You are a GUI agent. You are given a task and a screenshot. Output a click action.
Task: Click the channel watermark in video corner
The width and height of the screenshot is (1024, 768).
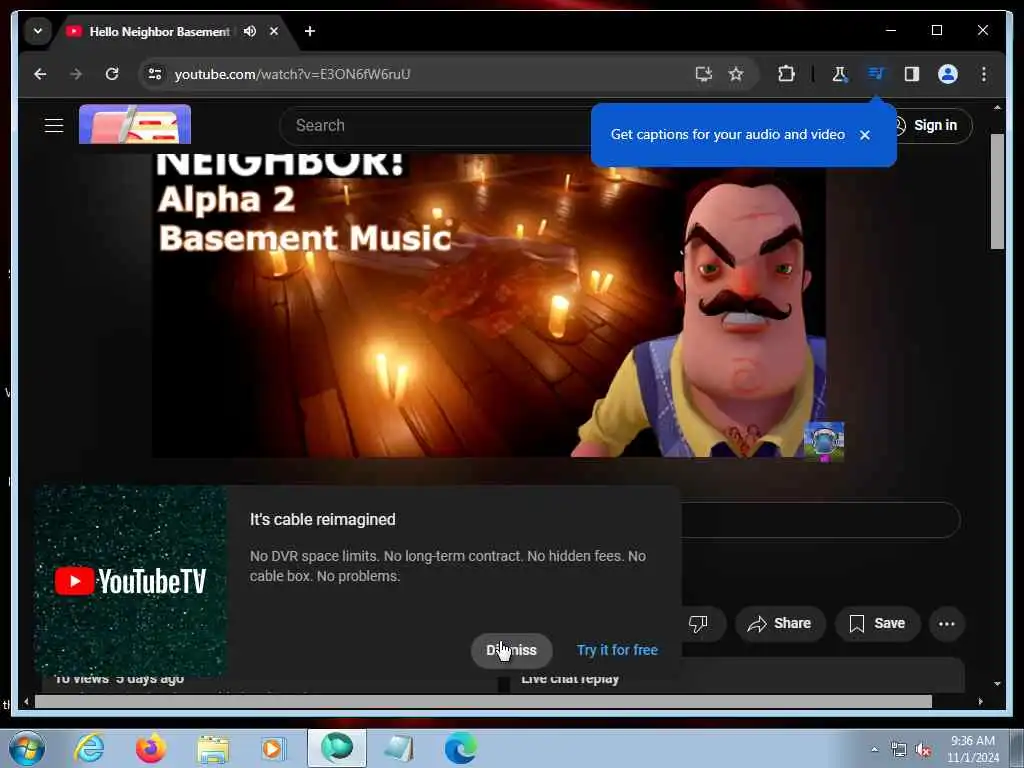coord(824,441)
